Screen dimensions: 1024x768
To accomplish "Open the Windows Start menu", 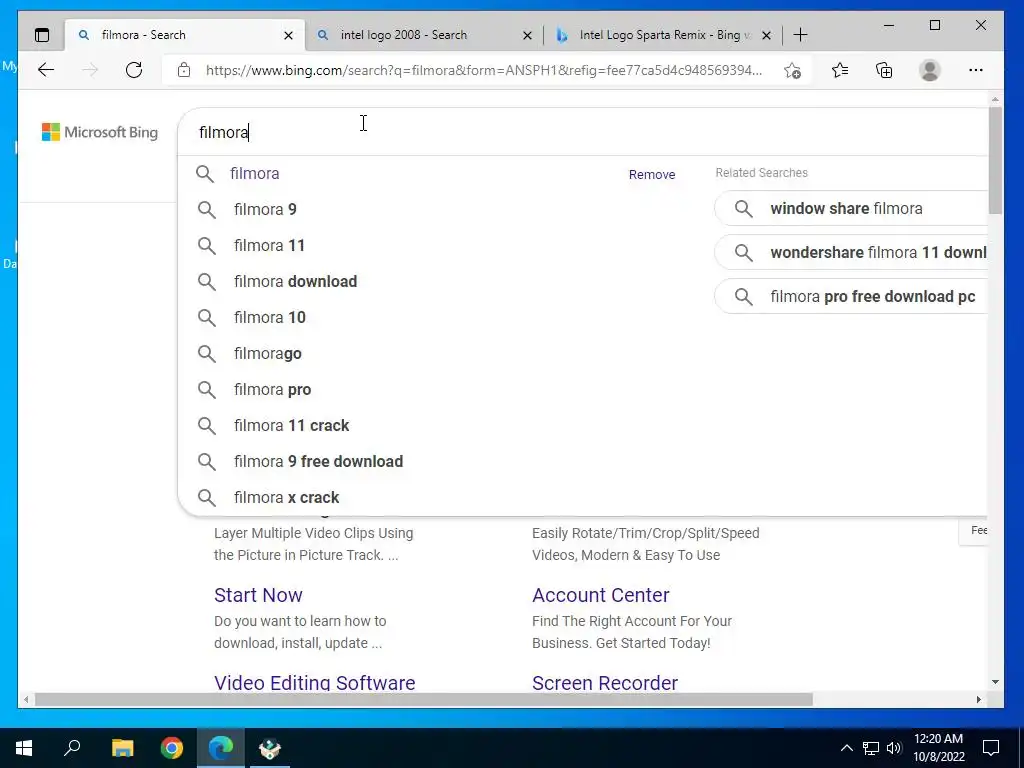I will pyautogui.click(x=24, y=748).
